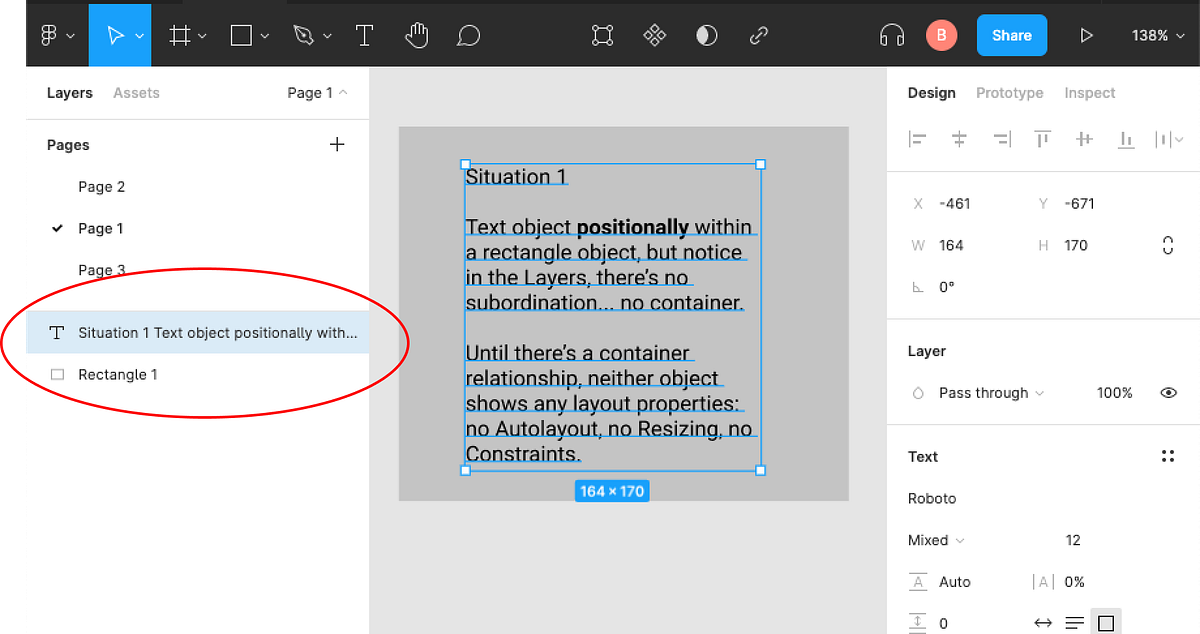Toggle the headphones audio icon
Viewport: 1200px width, 634px height.
pos(891,35)
